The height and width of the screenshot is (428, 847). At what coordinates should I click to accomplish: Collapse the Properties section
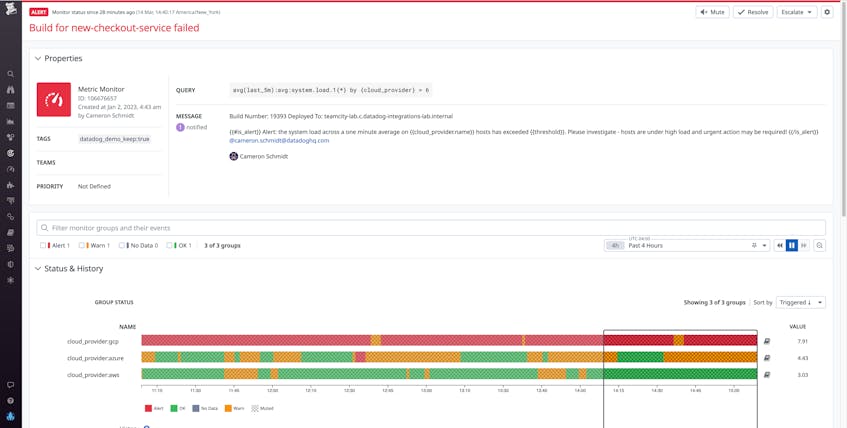tap(38, 58)
